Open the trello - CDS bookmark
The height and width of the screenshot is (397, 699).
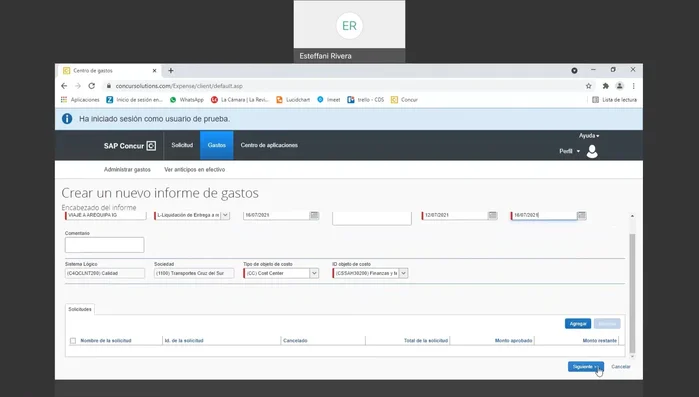[x=366, y=100]
